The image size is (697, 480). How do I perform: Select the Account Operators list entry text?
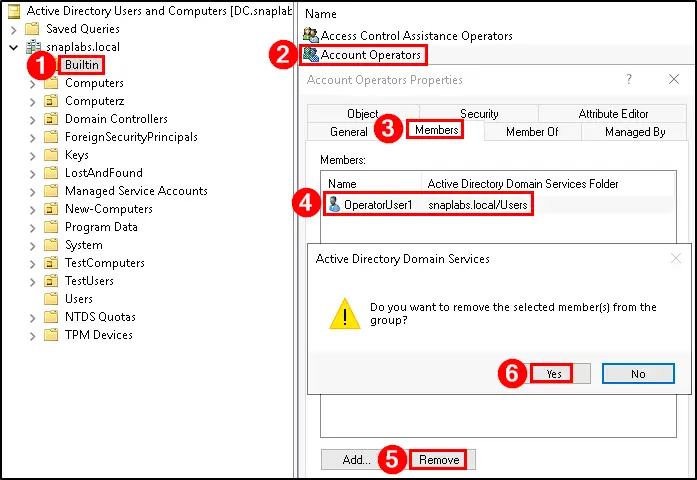[x=370, y=55]
